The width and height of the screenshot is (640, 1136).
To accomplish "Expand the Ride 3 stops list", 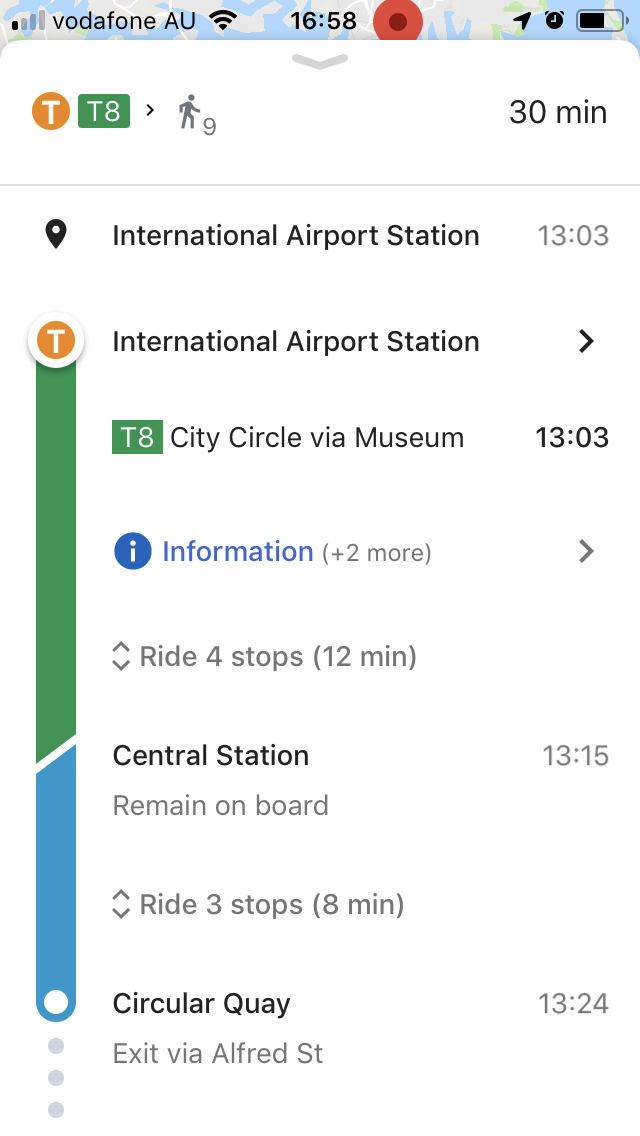I will [x=258, y=905].
